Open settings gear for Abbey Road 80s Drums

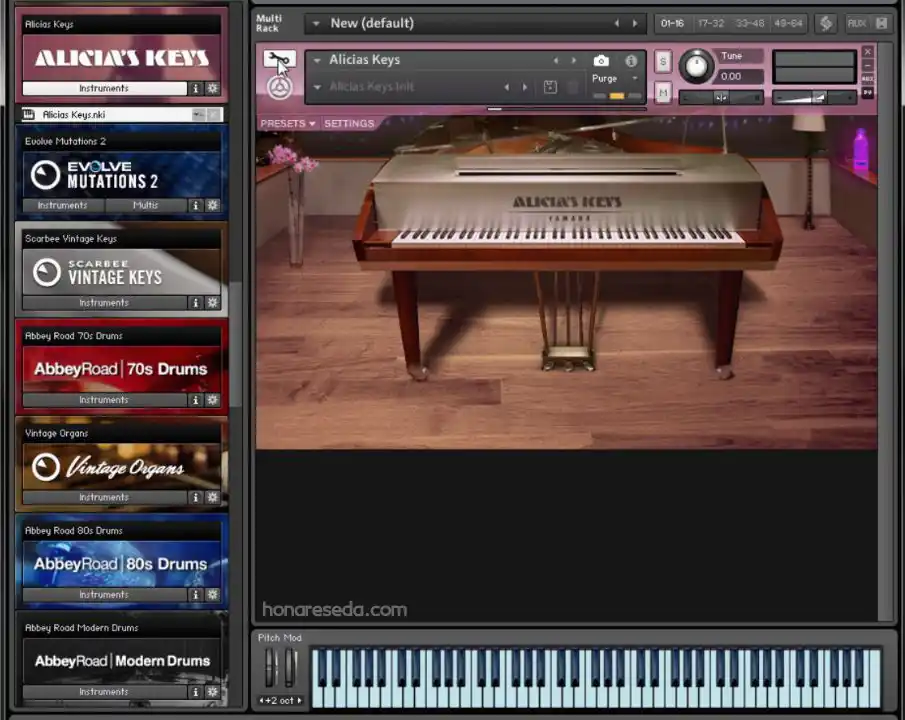click(x=213, y=595)
